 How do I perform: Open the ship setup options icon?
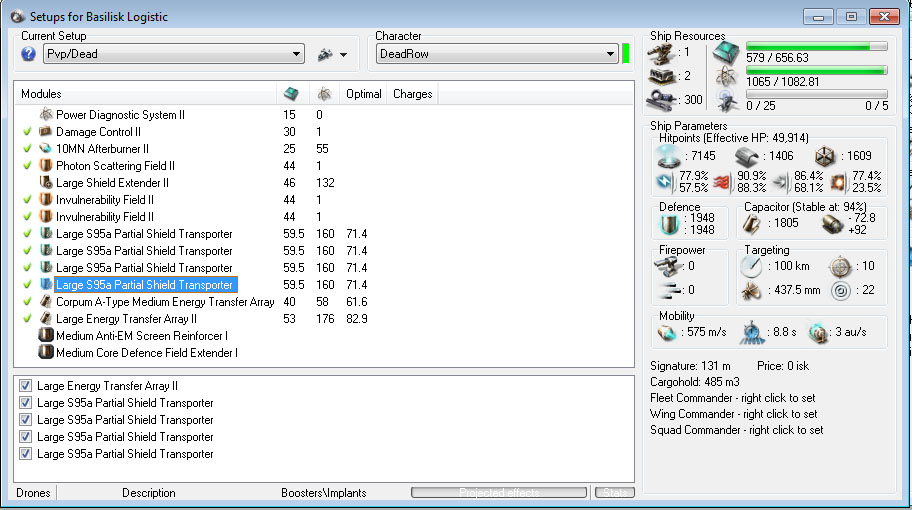pyautogui.click(x=325, y=55)
